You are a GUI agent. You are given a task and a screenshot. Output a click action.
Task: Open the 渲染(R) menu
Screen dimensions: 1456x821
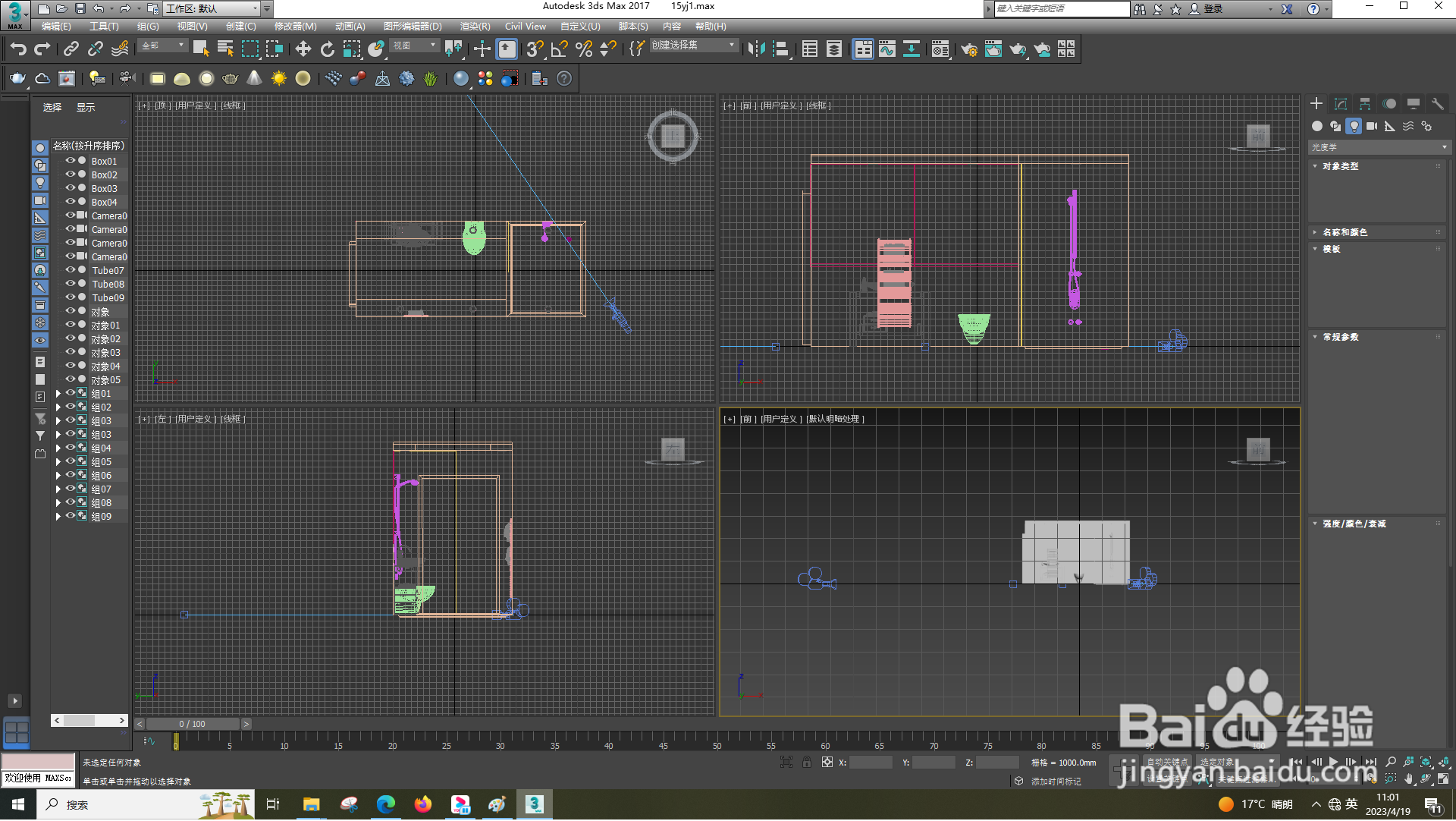coord(475,27)
